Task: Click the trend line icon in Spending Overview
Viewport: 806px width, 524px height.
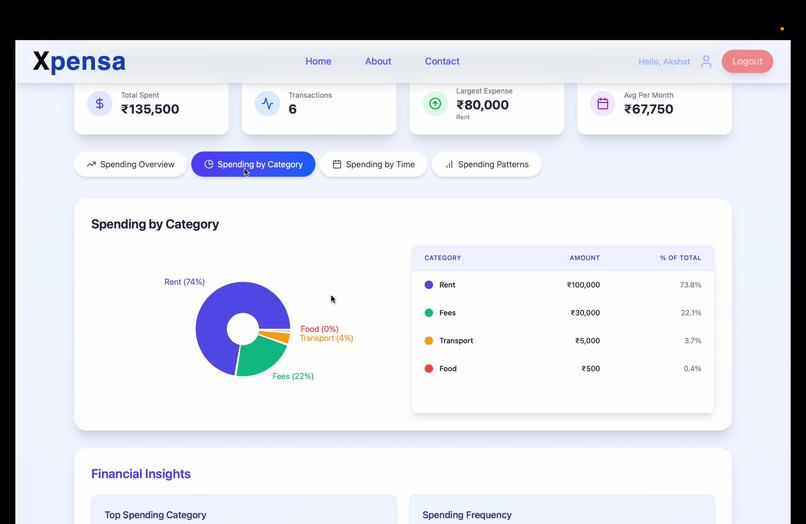Action: pyautogui.click(x=91, y=165)
